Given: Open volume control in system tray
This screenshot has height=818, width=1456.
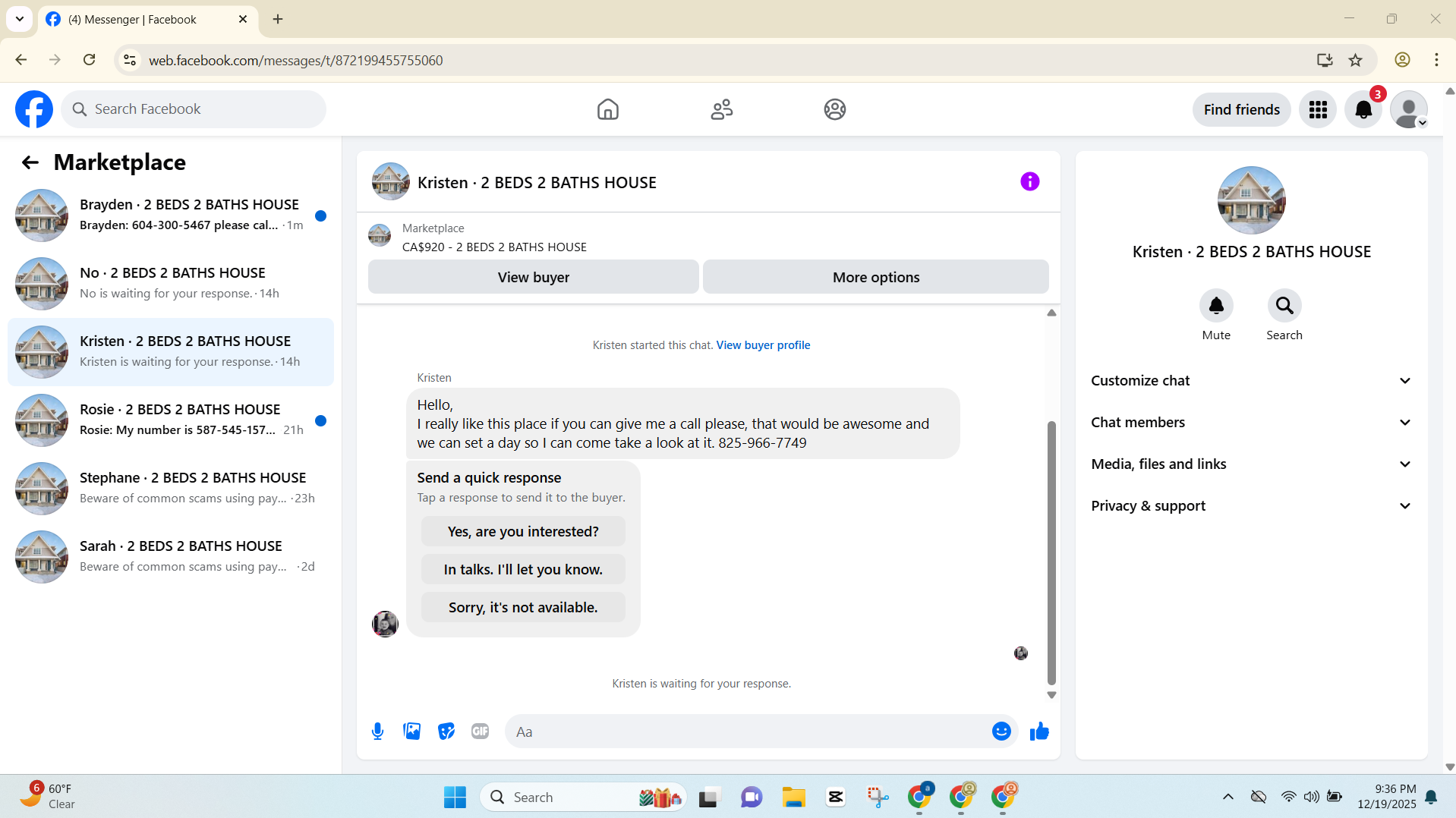Looking at the screenshot, I should [x=1311, y=797].
